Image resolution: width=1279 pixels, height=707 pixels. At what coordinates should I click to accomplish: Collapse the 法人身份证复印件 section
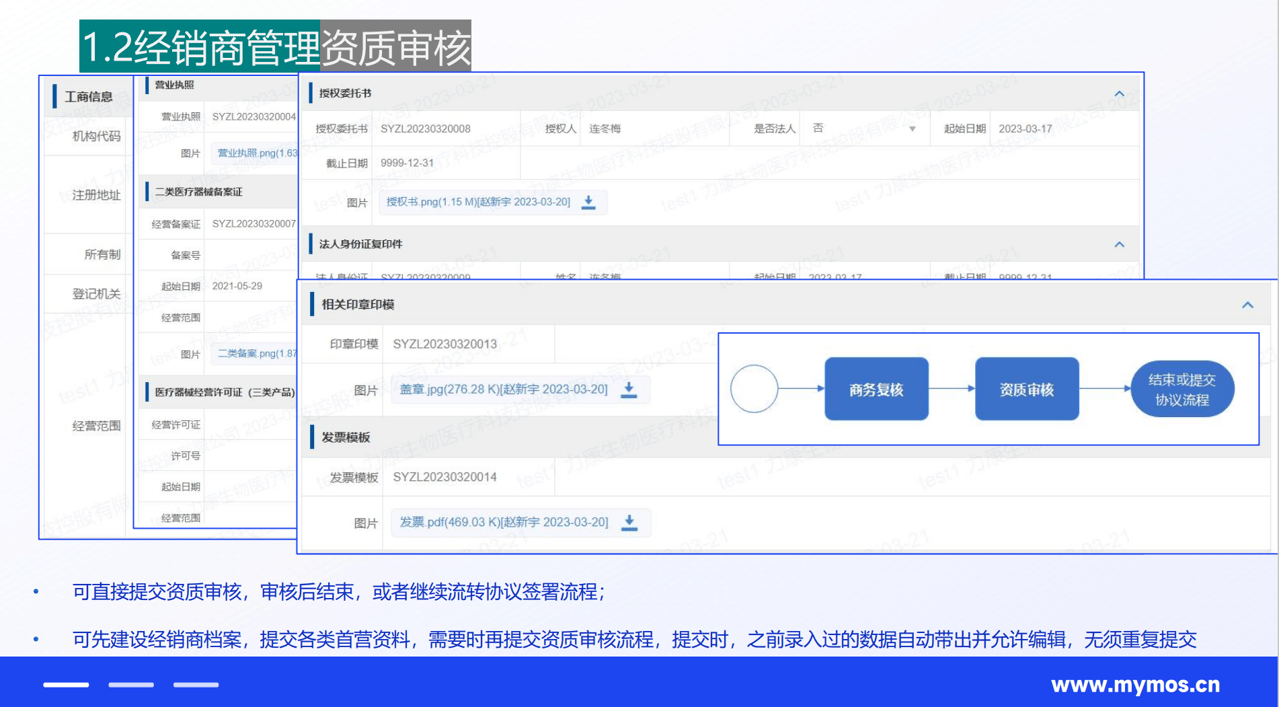click(1118, 244)
